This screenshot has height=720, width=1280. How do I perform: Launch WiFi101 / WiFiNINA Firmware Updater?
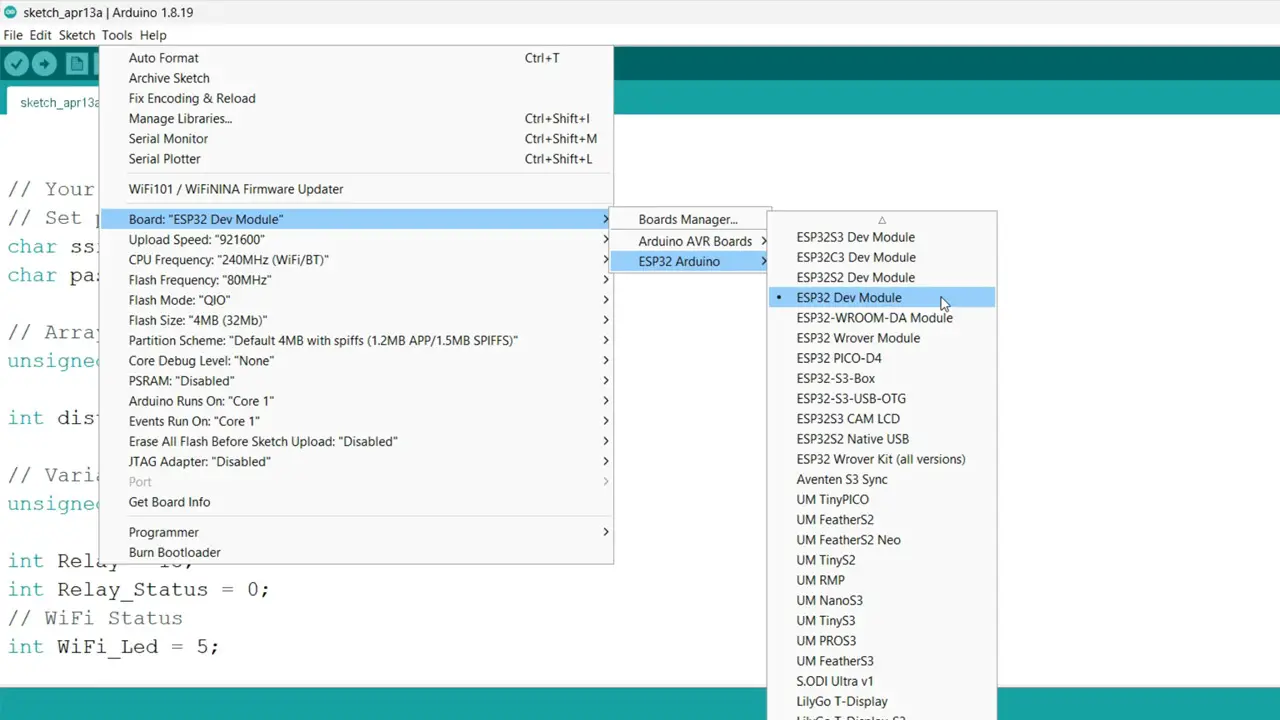pos(356,189)
